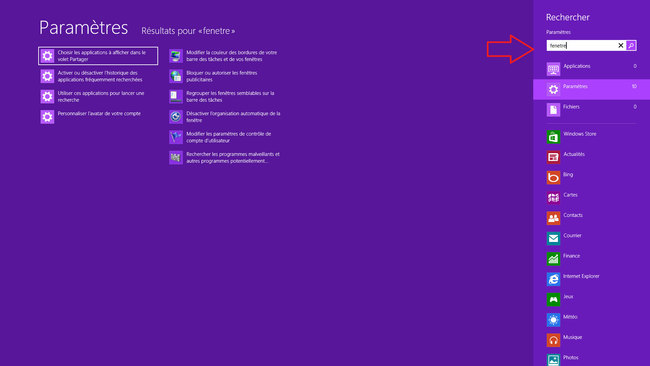Click the Contacts people icon
This screenshot has height=366, width=650.
point(553,218)
